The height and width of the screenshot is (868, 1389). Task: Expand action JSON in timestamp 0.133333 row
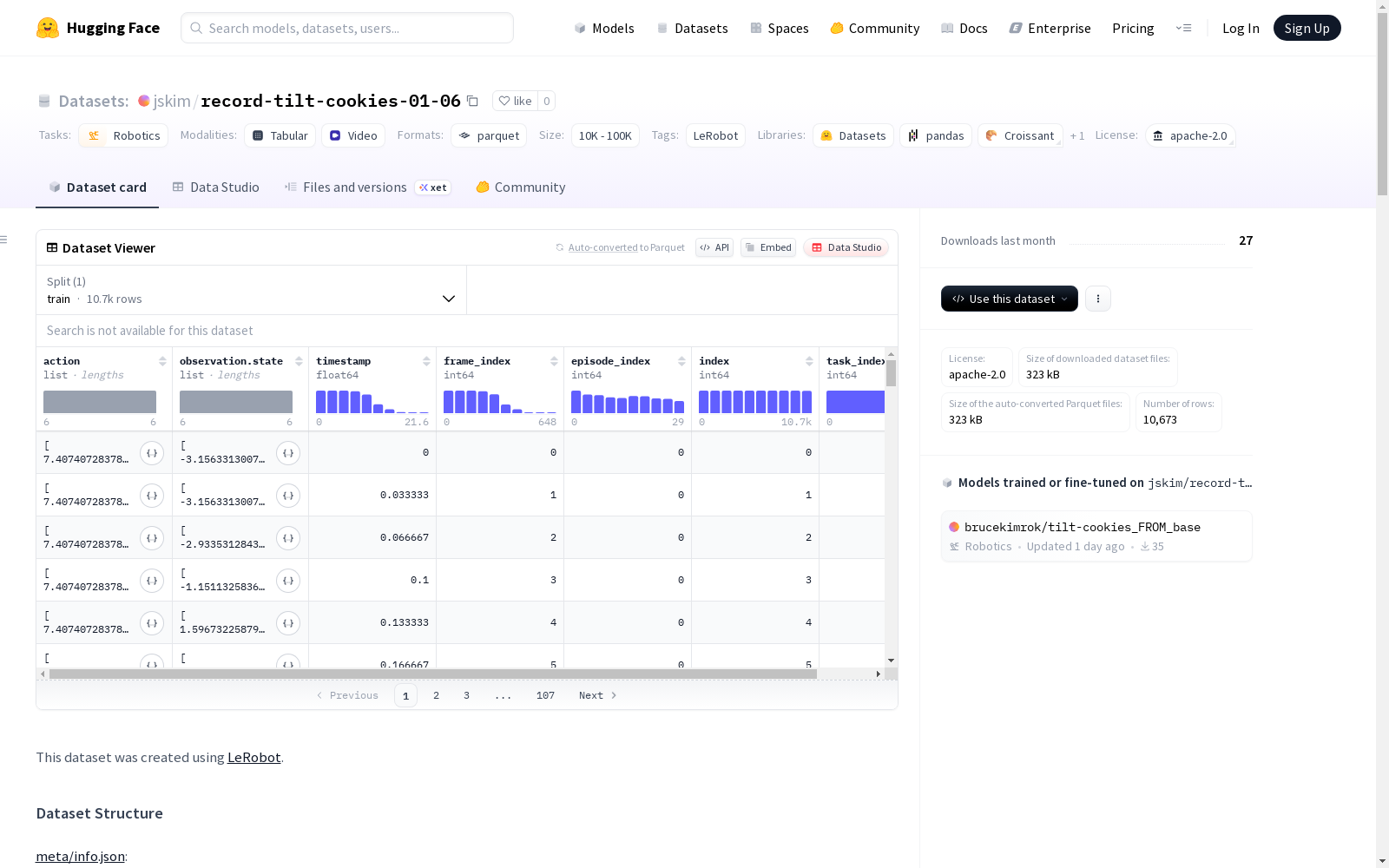pyautogui.click(x=152, y=623)
